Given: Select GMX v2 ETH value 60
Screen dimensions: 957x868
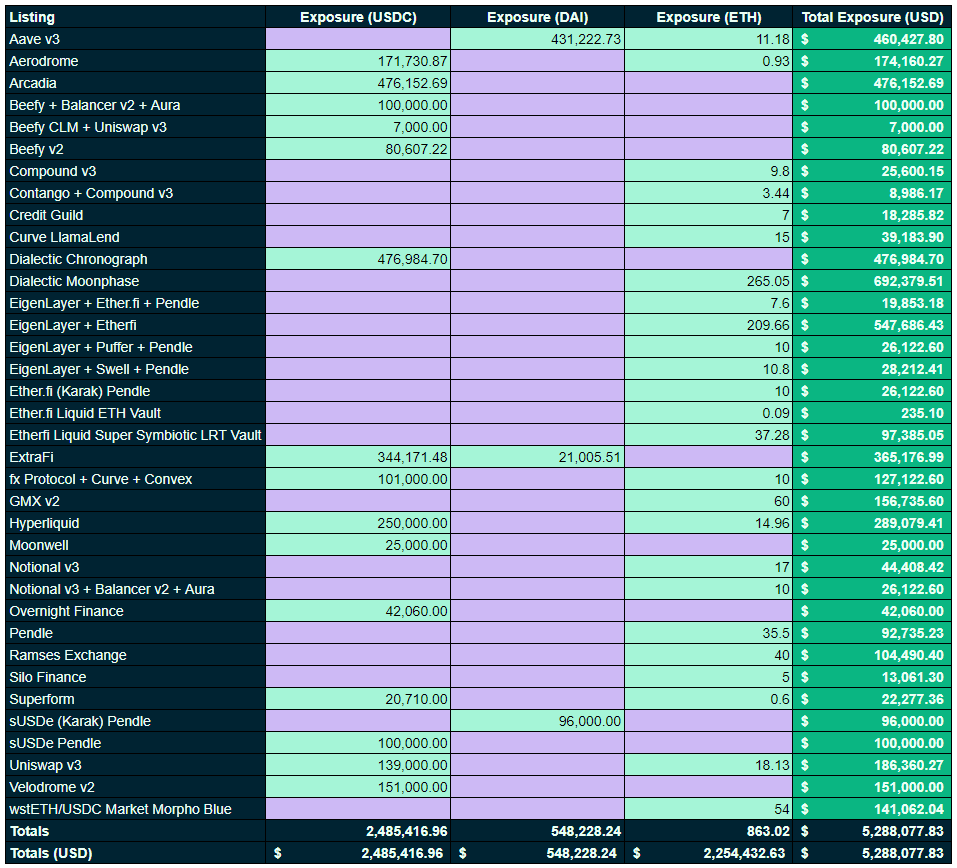Looking at the screenshot, I should pyautogui.click(x=709, y=501).
